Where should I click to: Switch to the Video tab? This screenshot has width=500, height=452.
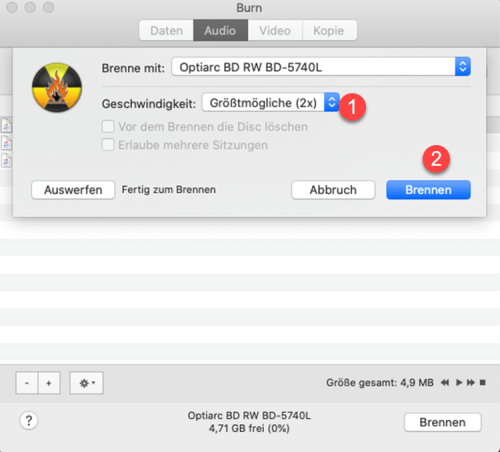pyautogui.click(x=275, y=31)
